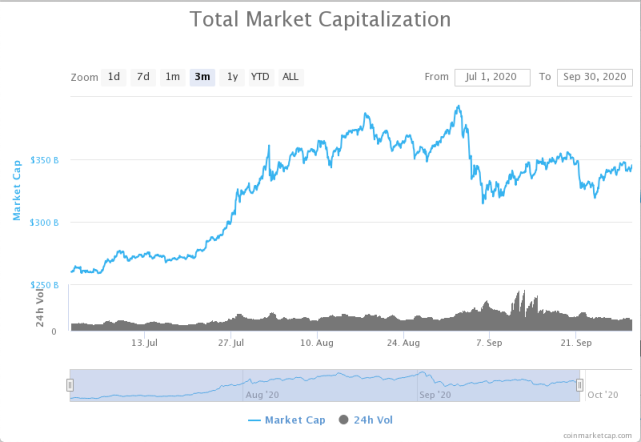
Task: Switch the chart to 1m zoom
Action: [173, 77]
